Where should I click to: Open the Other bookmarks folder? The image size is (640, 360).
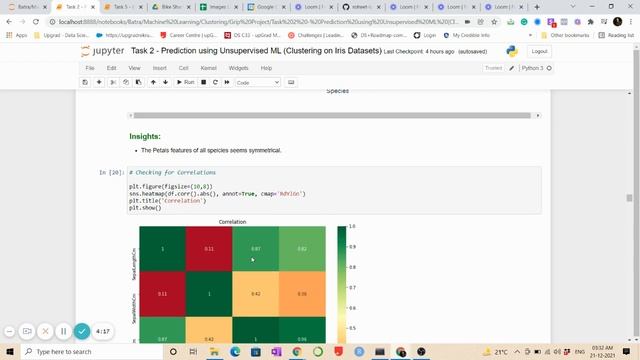(x=565, y=36)
